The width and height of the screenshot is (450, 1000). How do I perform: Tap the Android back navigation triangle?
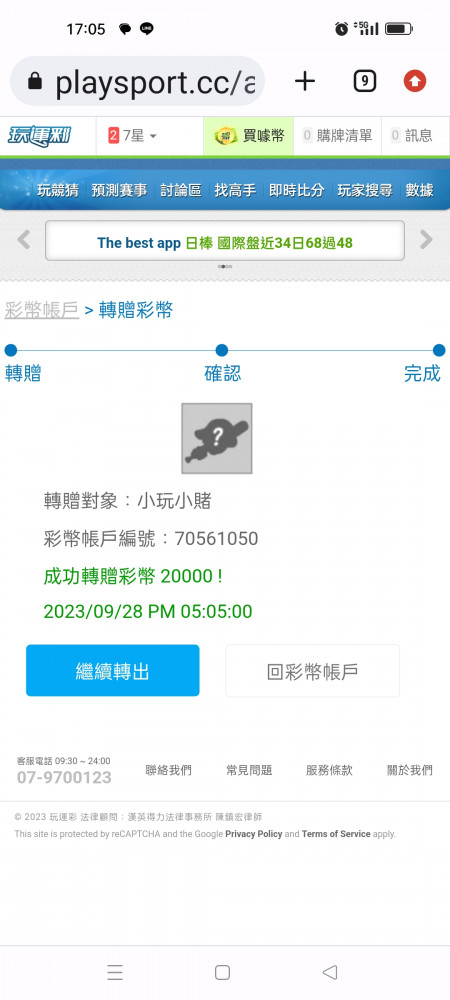330,972
